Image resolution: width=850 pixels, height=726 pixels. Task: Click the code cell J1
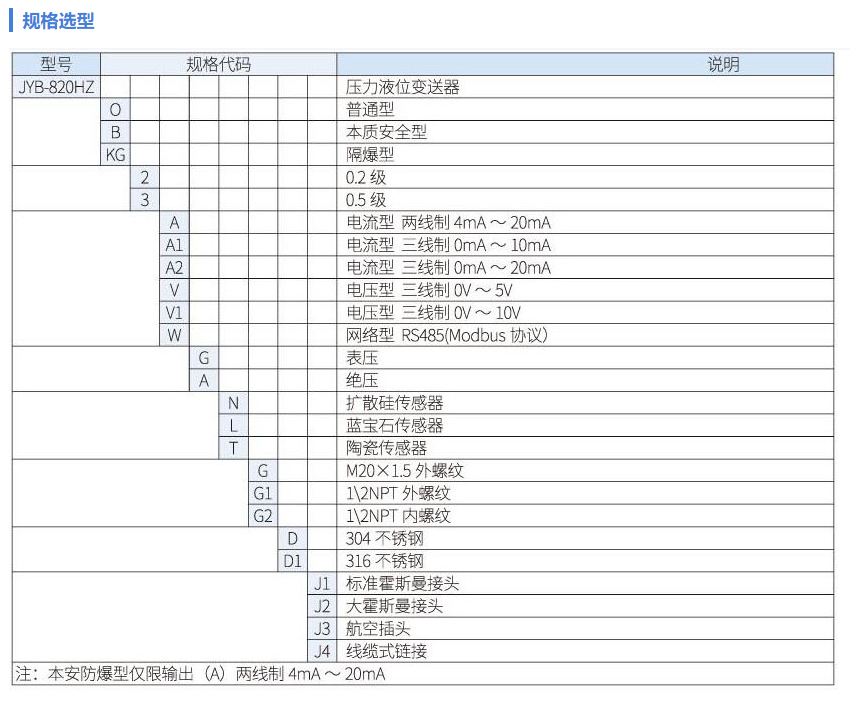pos(322,583)
